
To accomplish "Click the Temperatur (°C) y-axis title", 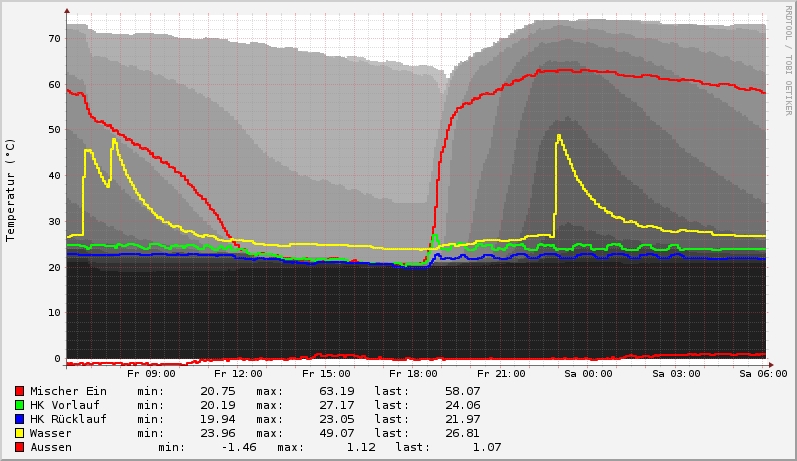I will click(x=11, y=189).
